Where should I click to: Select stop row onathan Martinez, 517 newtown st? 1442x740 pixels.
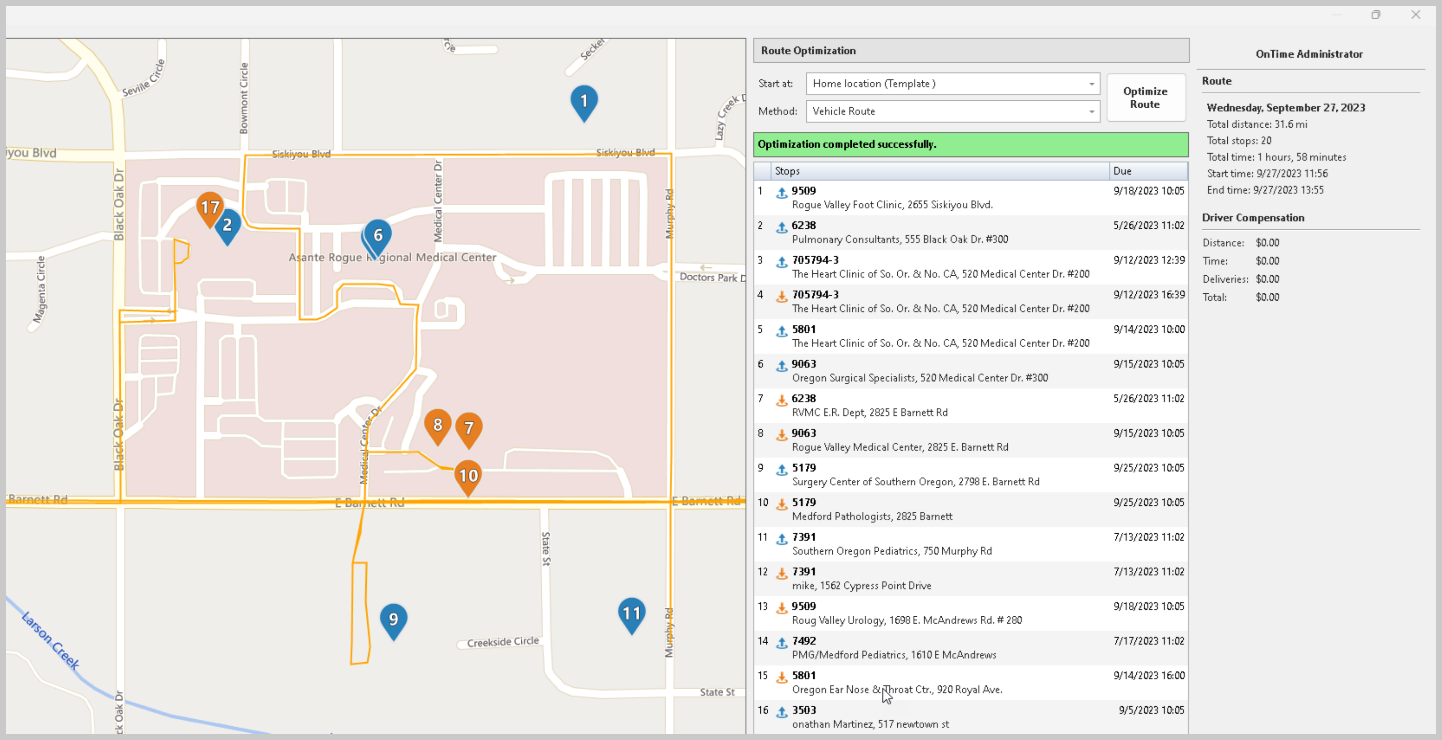(x=970, y=717)
